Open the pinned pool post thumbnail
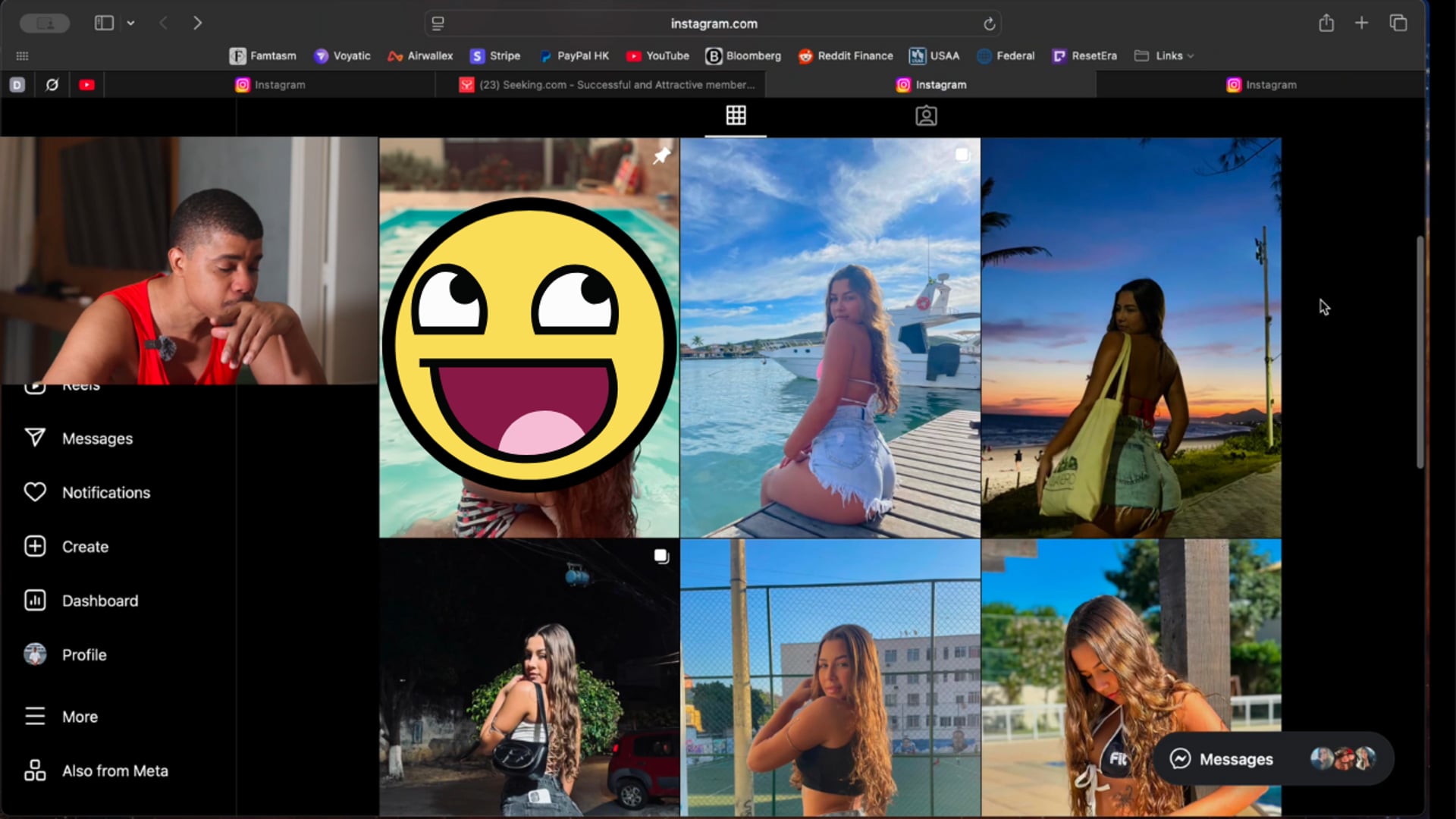 pos(529,337)
